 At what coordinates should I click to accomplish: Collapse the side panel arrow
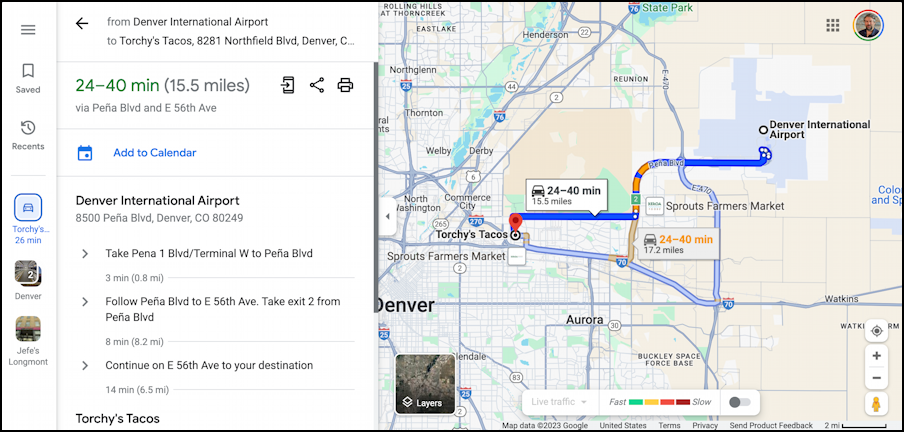click(387, 216)
